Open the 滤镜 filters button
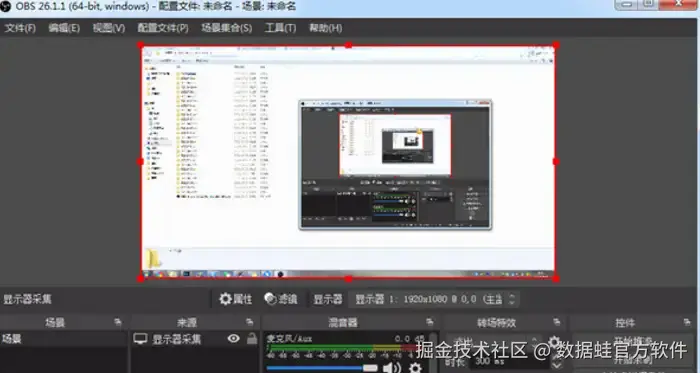Image resolution: width=700 pixels, height=373 pixels. click(x=281, y=299)
